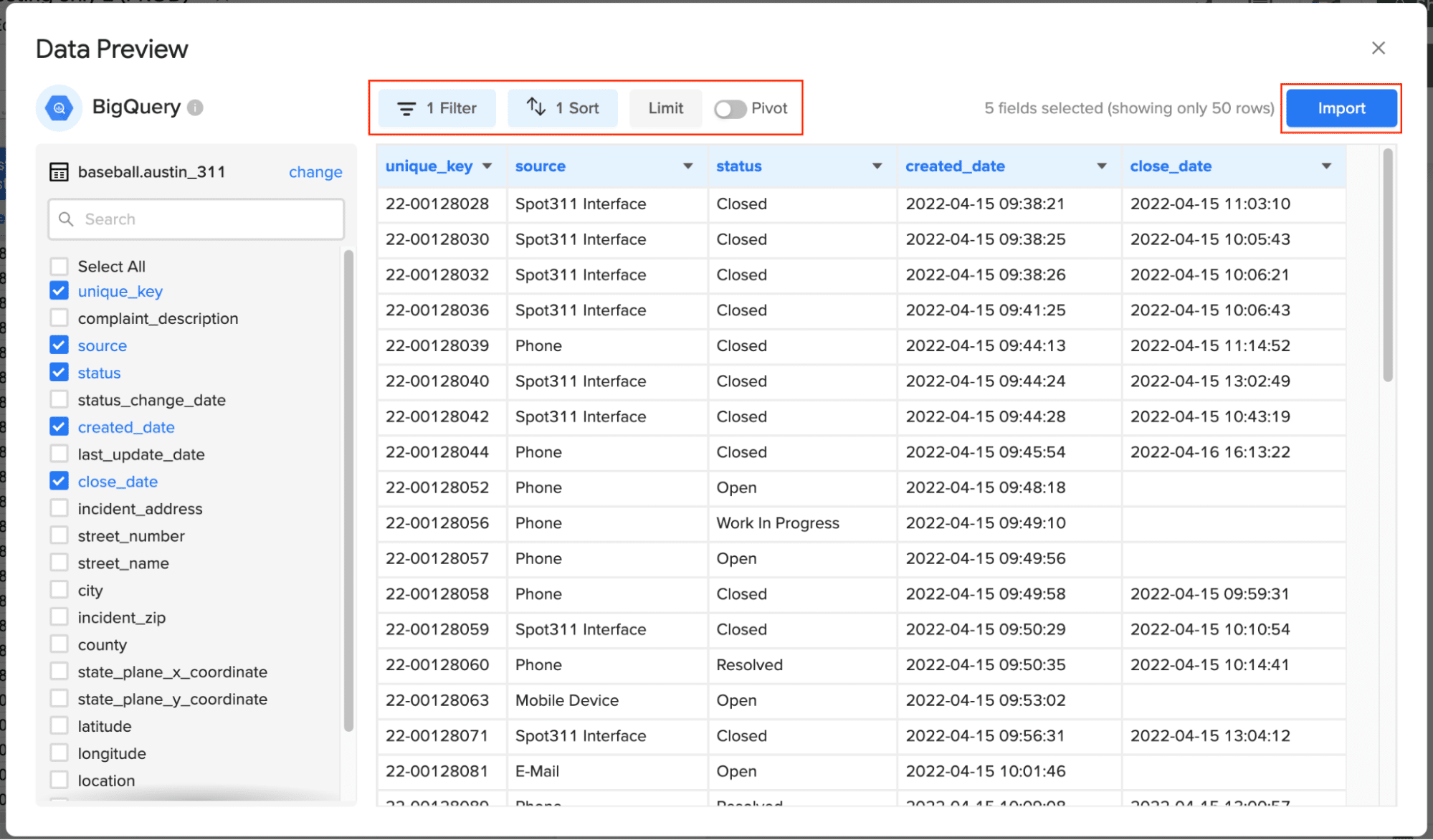Click the BigQuery info icon

(195, 108)
